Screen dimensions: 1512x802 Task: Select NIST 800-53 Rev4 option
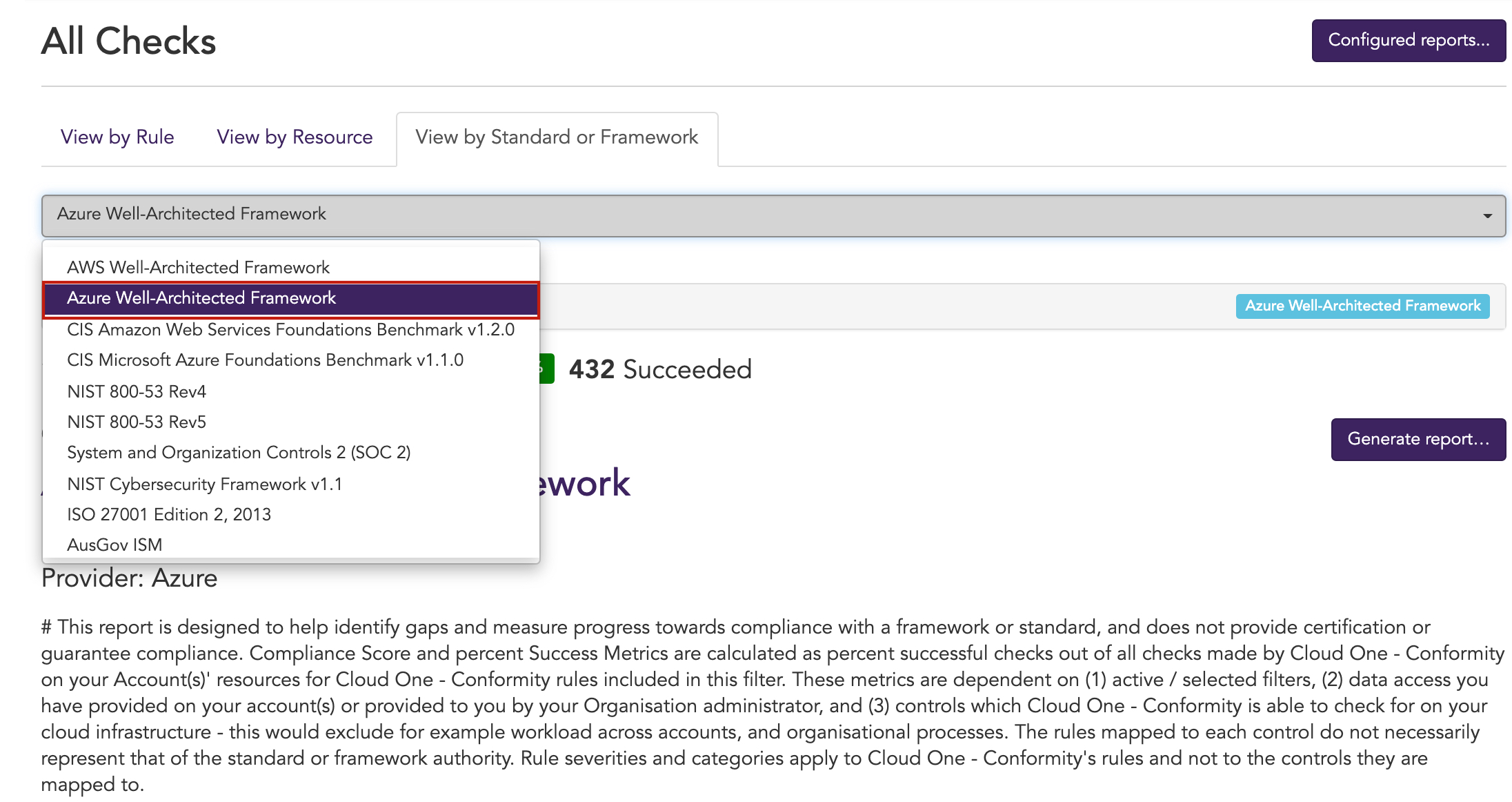click(x=291, y=391)
